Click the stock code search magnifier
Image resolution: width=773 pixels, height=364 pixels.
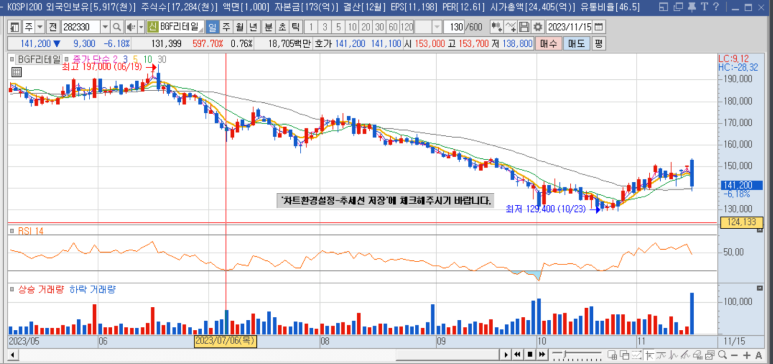coord(116,27)
